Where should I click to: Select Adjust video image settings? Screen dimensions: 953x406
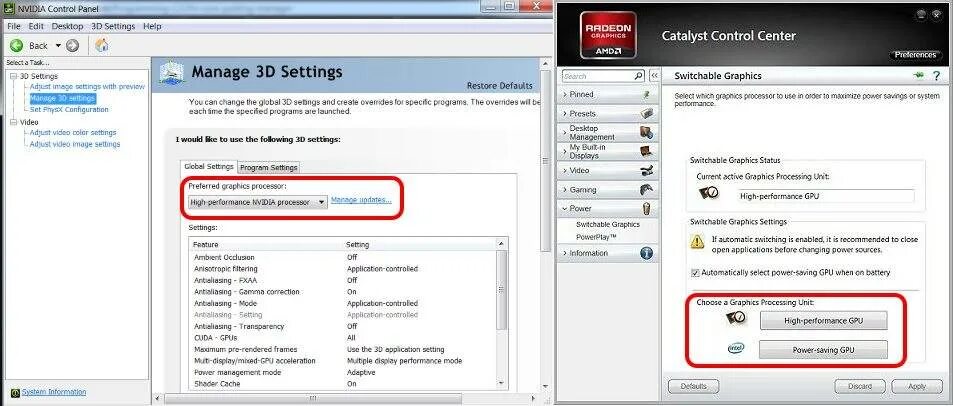[75, 144]
